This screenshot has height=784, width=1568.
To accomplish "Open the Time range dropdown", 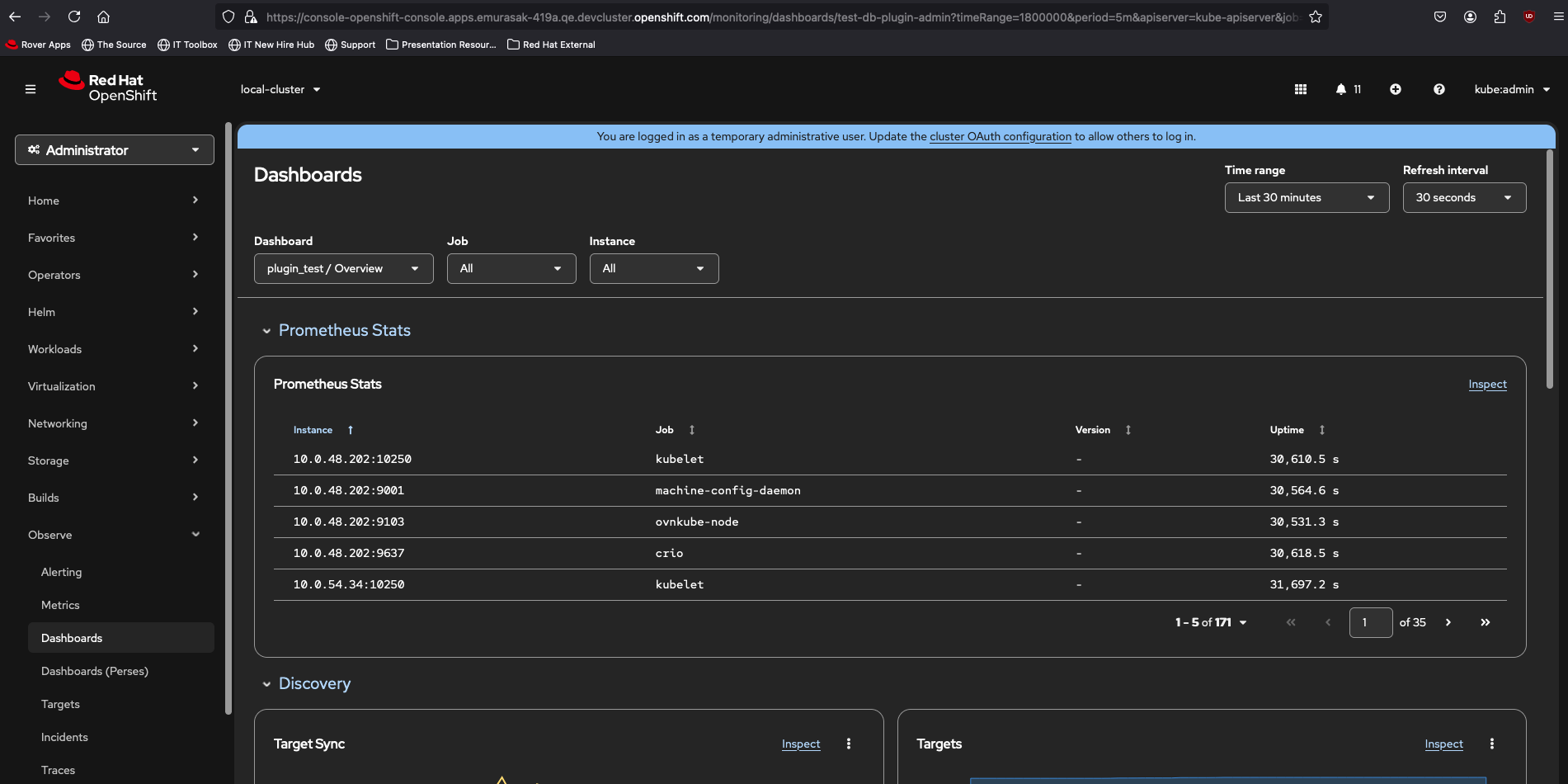I will 1307,197.
